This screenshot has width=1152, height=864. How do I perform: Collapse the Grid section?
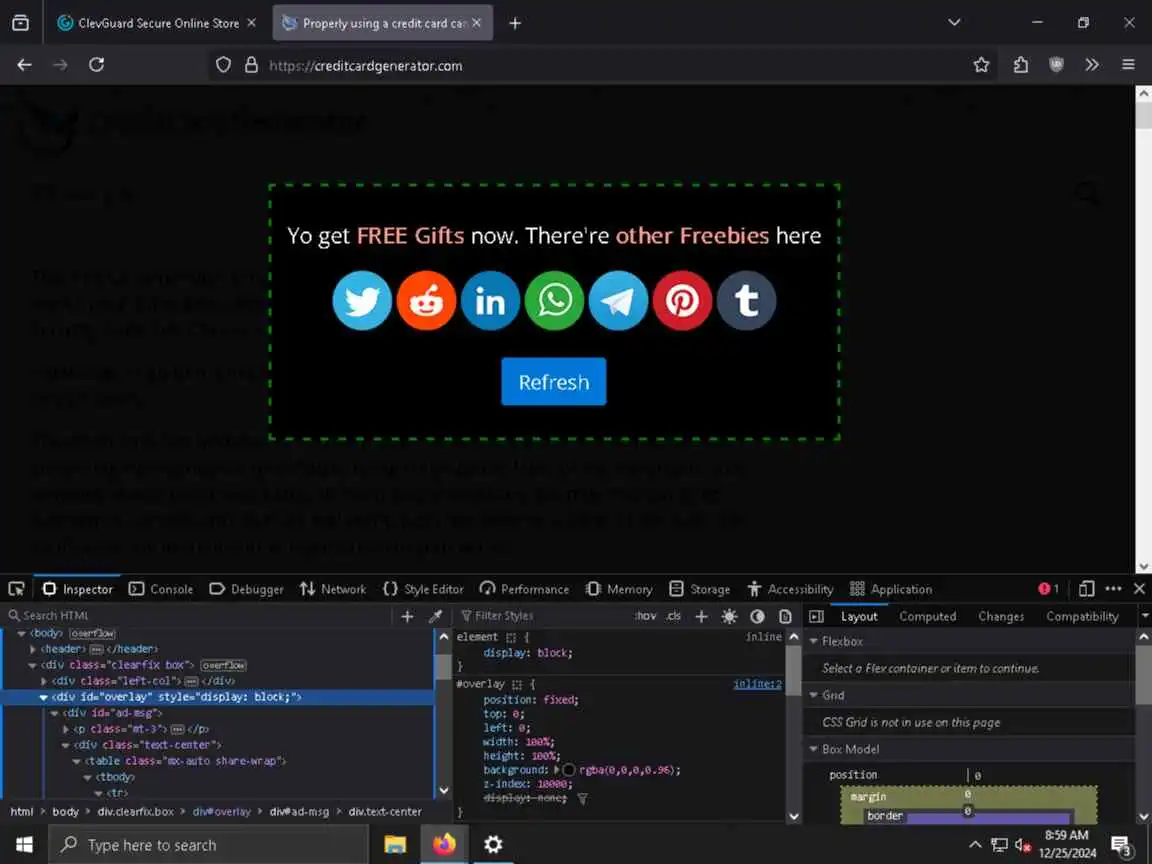tap(813, 695)
